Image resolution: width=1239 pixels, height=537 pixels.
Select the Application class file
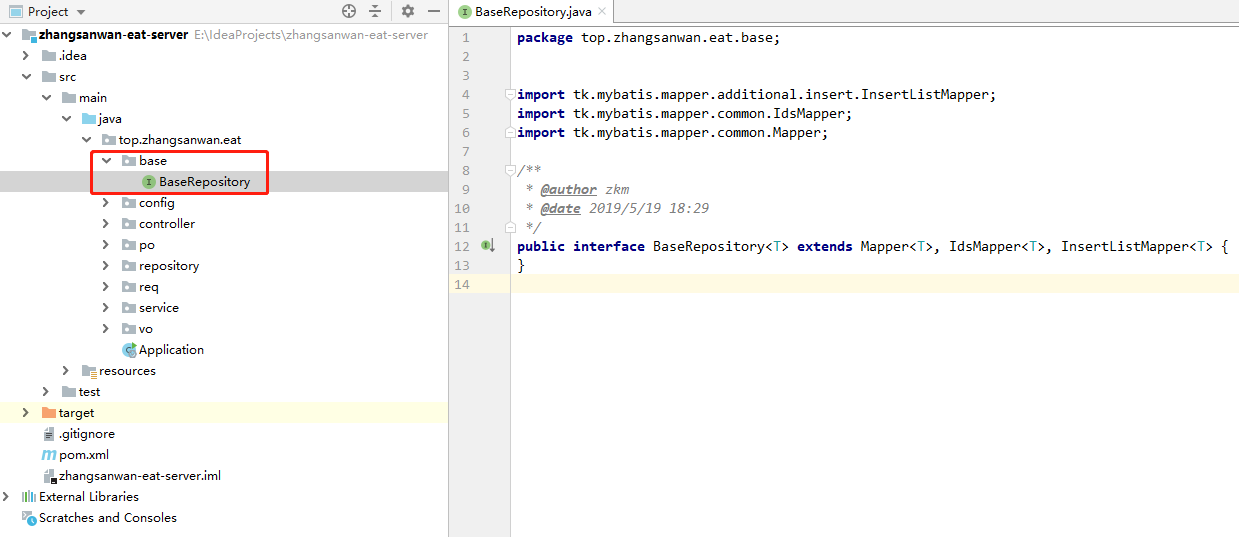(171, 349)
